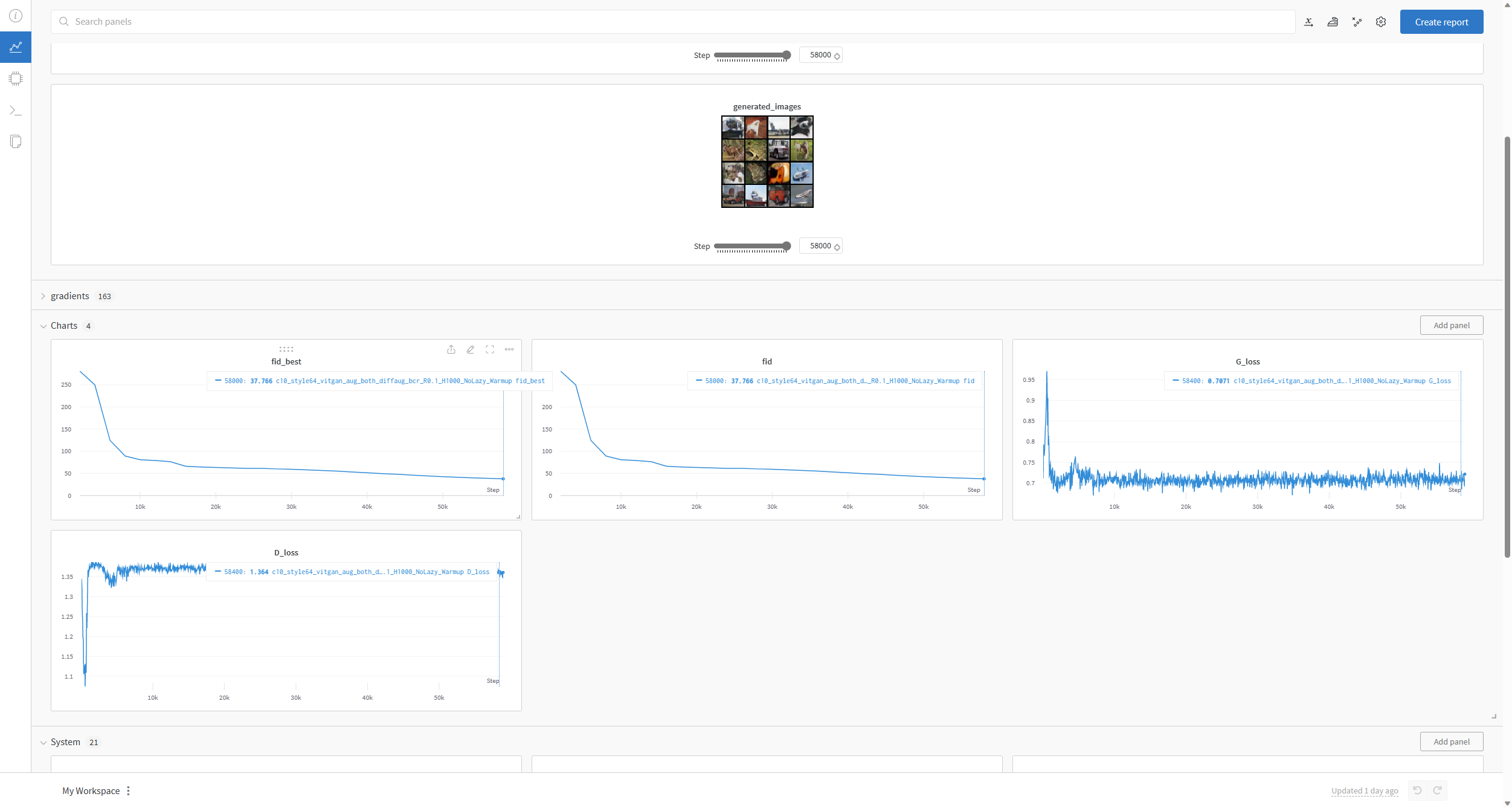
Task: Click the outliers scatter dots icon
Action: [x=1357, y=22]
